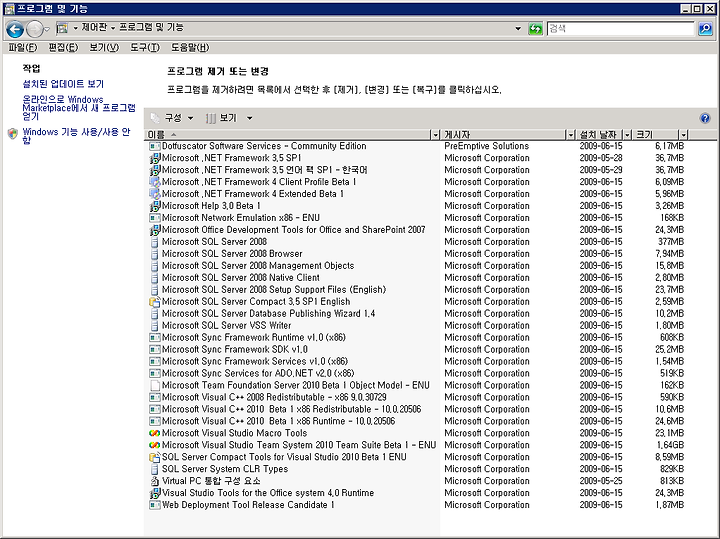The height and width of the screenshot is (539, 720).
Task: Select the icon of .NET Framework 4 Extended Beta 1
Action: pyautogui.click(x=155, y=194)
